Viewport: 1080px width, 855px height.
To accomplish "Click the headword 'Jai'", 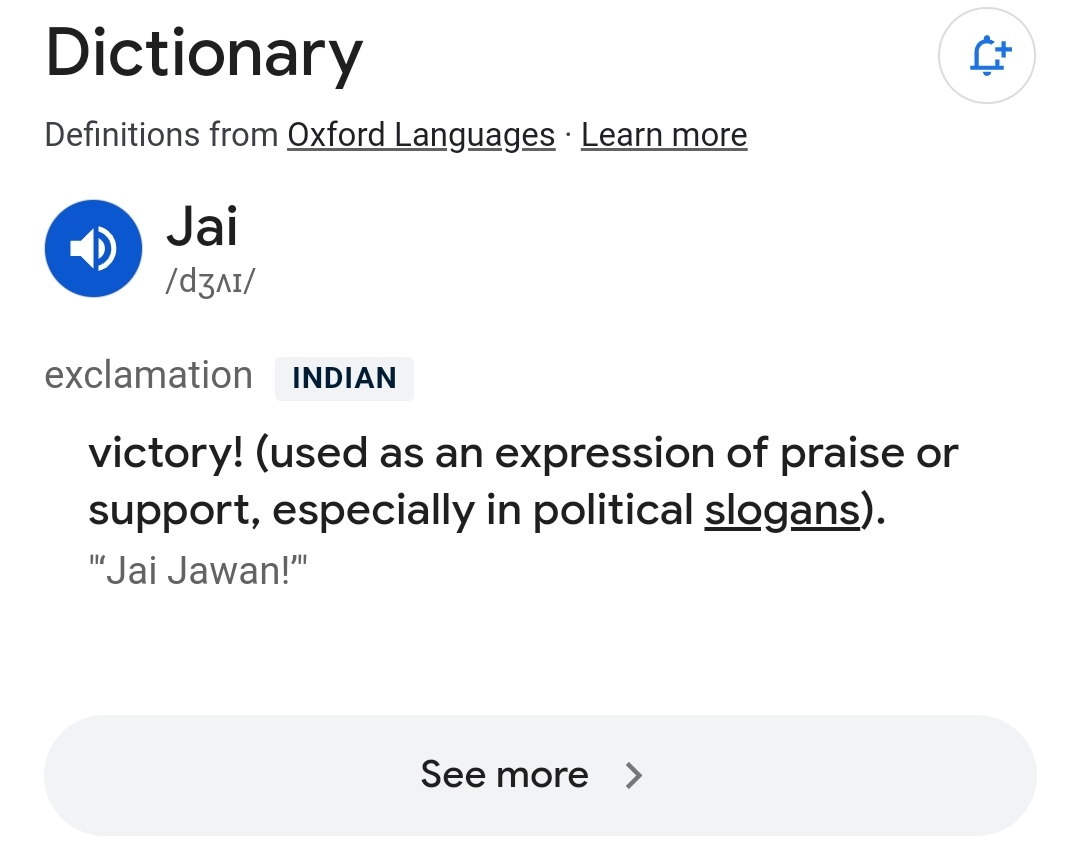I will coord(202,226).
